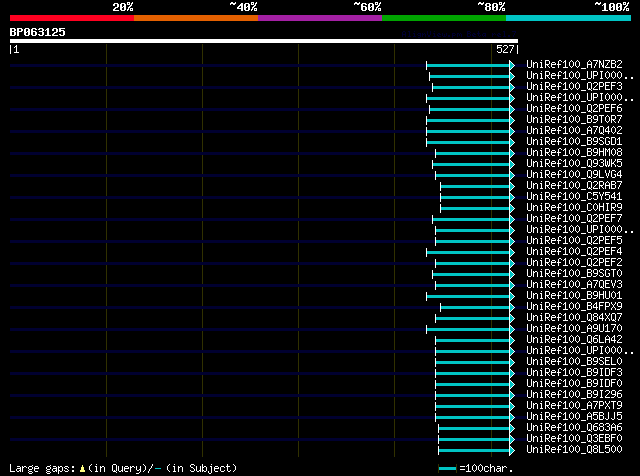The width and height of the screenshot is (640, 476).
Task: Open hit UniRef100_B9SGD1
Action: click(574, 142)
